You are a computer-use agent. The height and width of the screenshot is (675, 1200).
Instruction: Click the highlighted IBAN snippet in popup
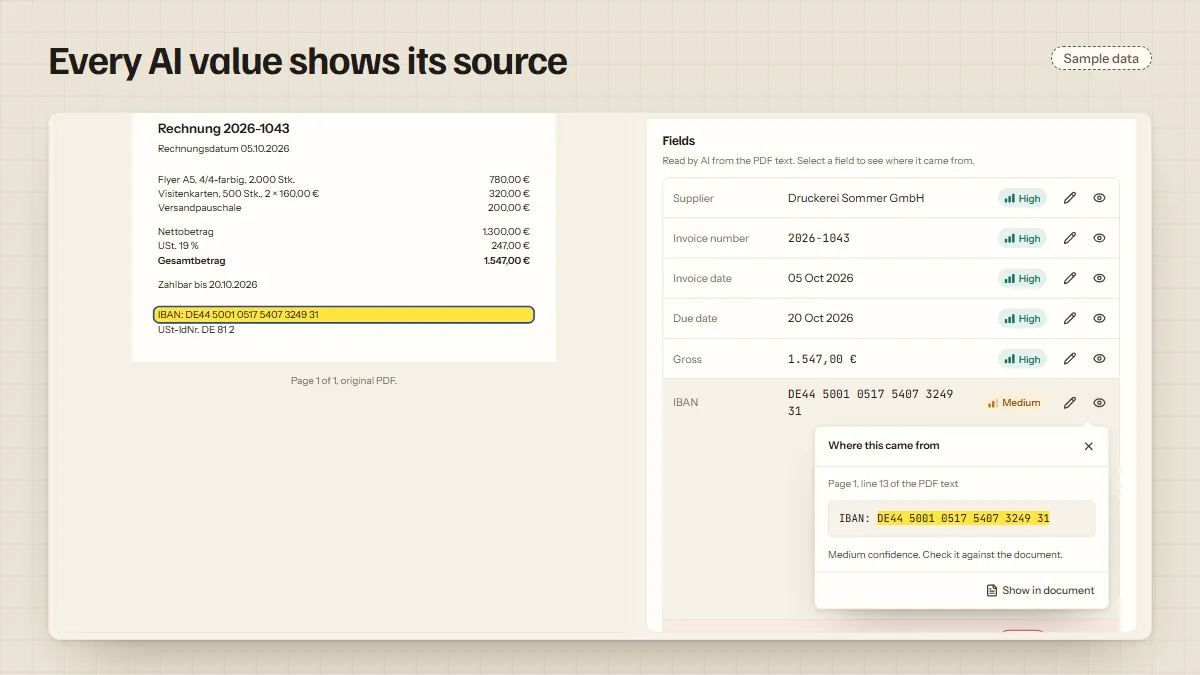coord(963,518)
